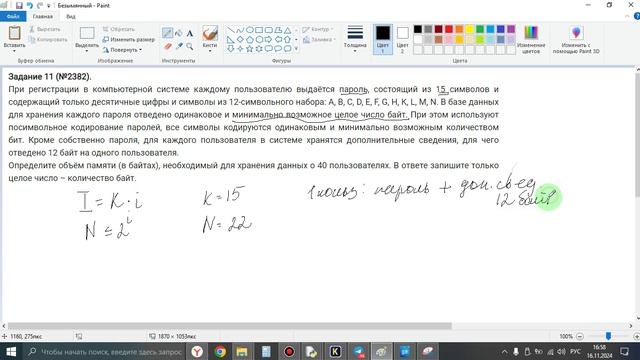
Task: Click the Undo arrow in title bar
Action: (x=30, y=5)
